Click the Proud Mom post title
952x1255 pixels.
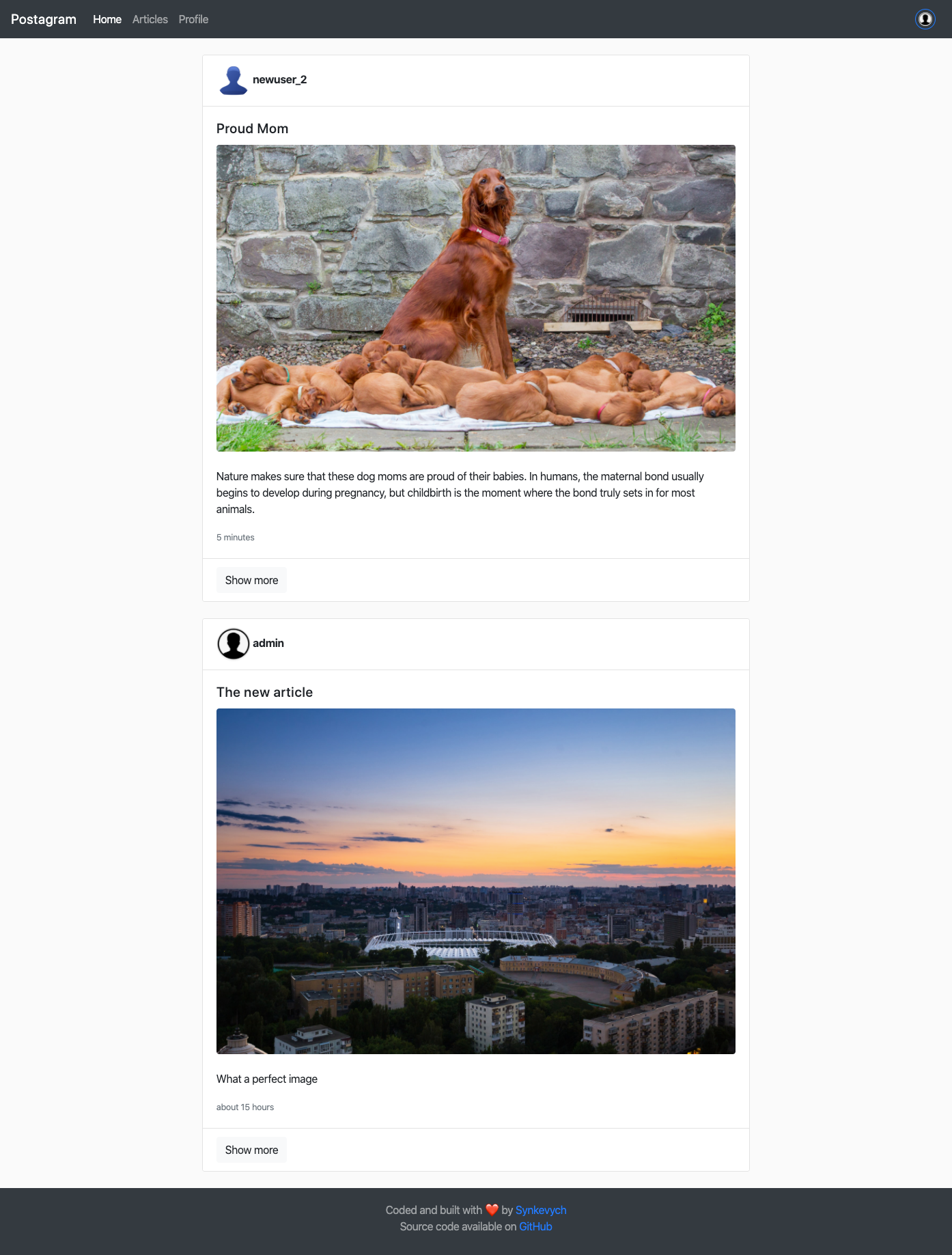pyautogui.click(x=252, y=128)
